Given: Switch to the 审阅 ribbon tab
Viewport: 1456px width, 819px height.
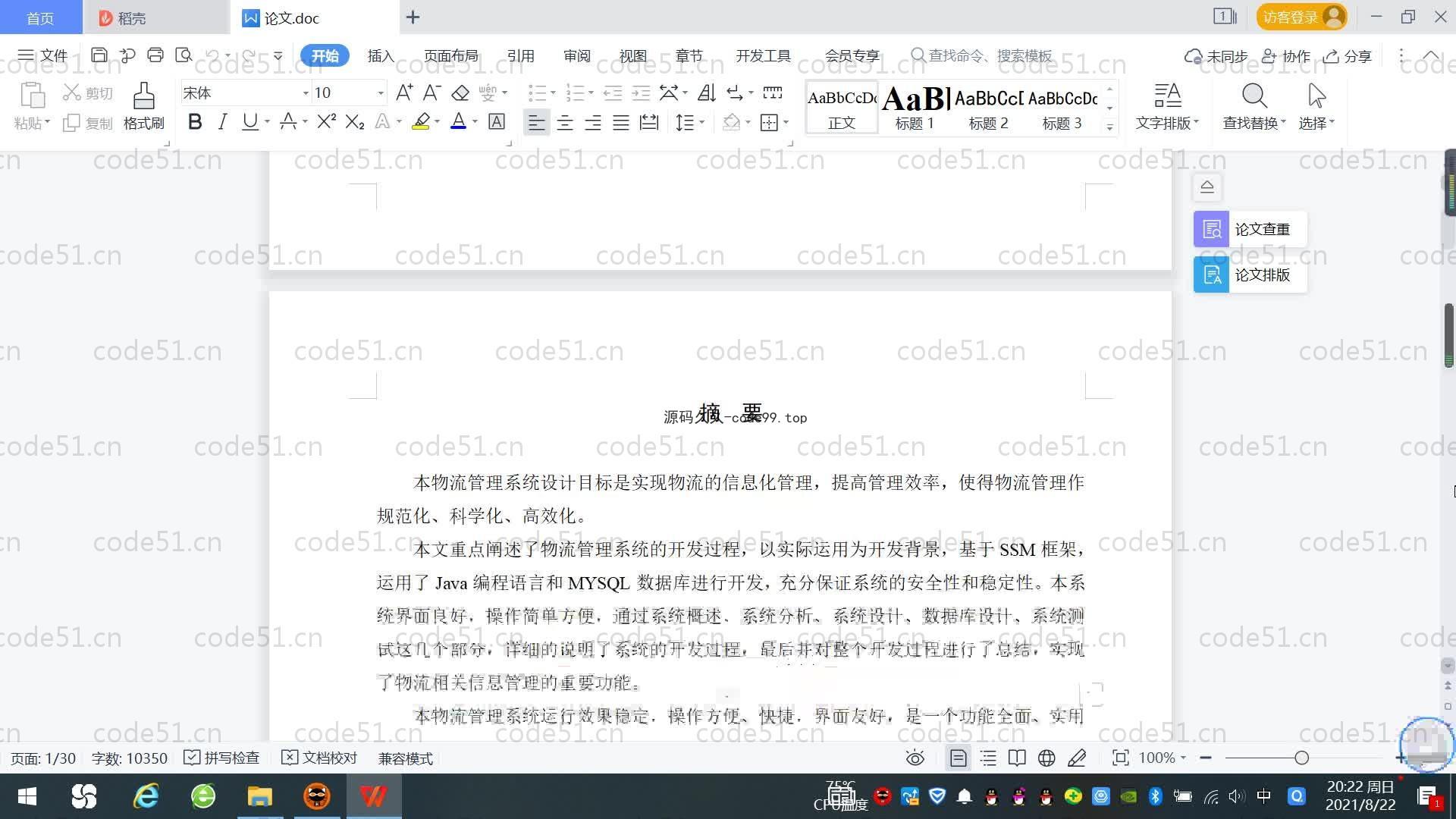Looking at the screenshot, I should coord(576,55).
